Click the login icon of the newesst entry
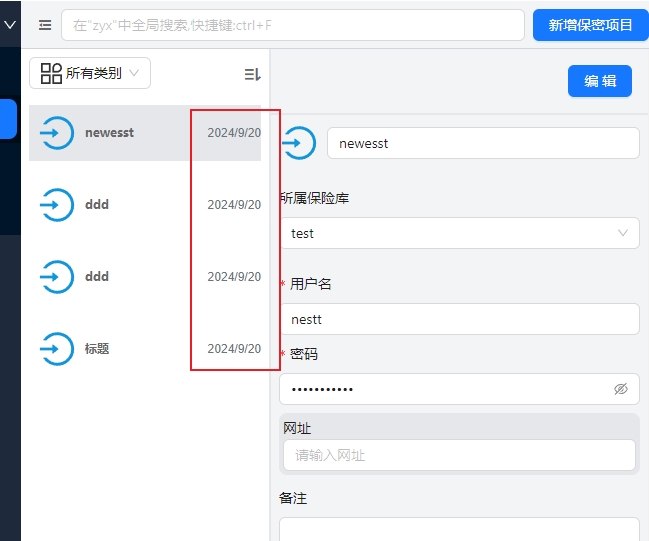The height and width of the screenshot is (541, 649). coord(56,133)
